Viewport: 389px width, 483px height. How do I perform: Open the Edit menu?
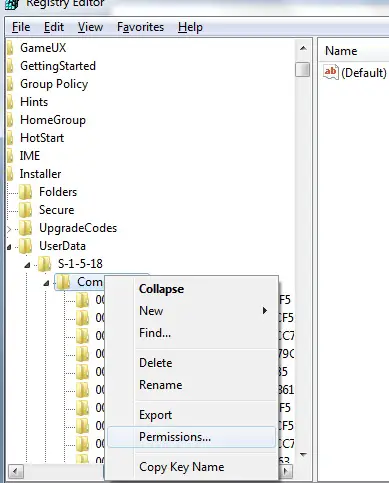point(54,27)
